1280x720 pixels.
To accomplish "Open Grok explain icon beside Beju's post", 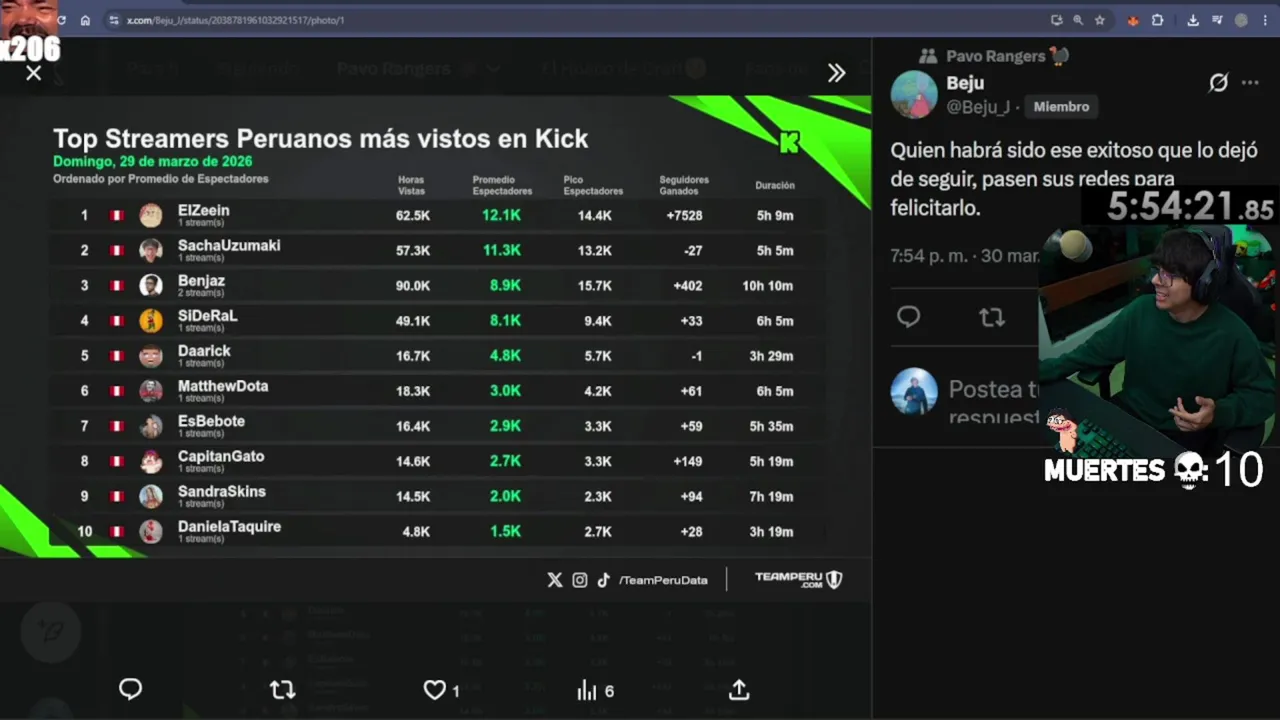I will click(x=1218, y=83).
